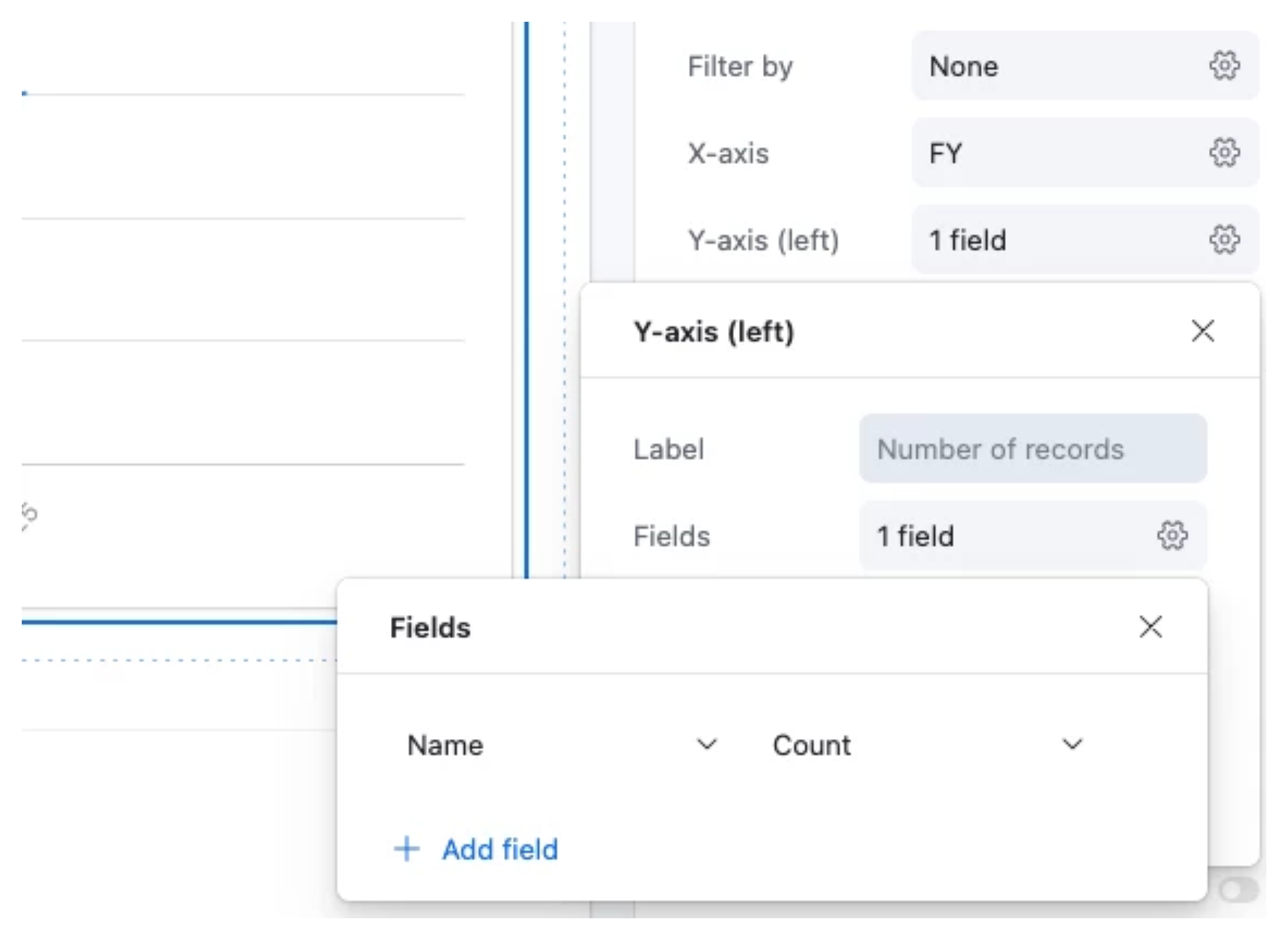Expand the Count aggregation dropdown
The height and width of the screenshot is (940, 1288).
tap(1072, 744)
